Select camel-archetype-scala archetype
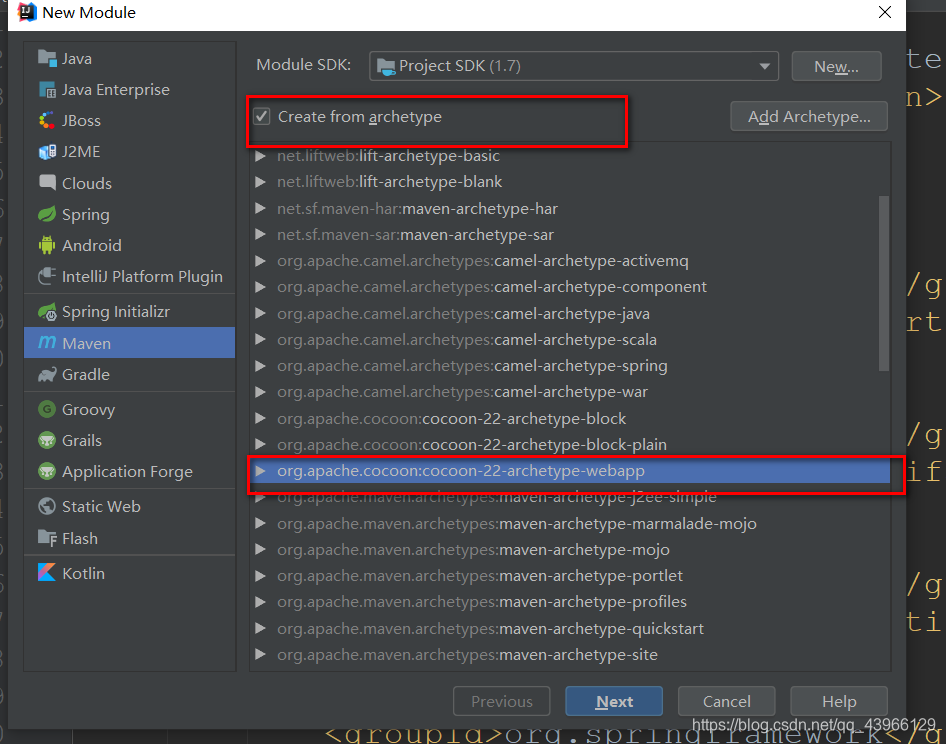Viewport: 946px width, 744px height. pos(570,340)
